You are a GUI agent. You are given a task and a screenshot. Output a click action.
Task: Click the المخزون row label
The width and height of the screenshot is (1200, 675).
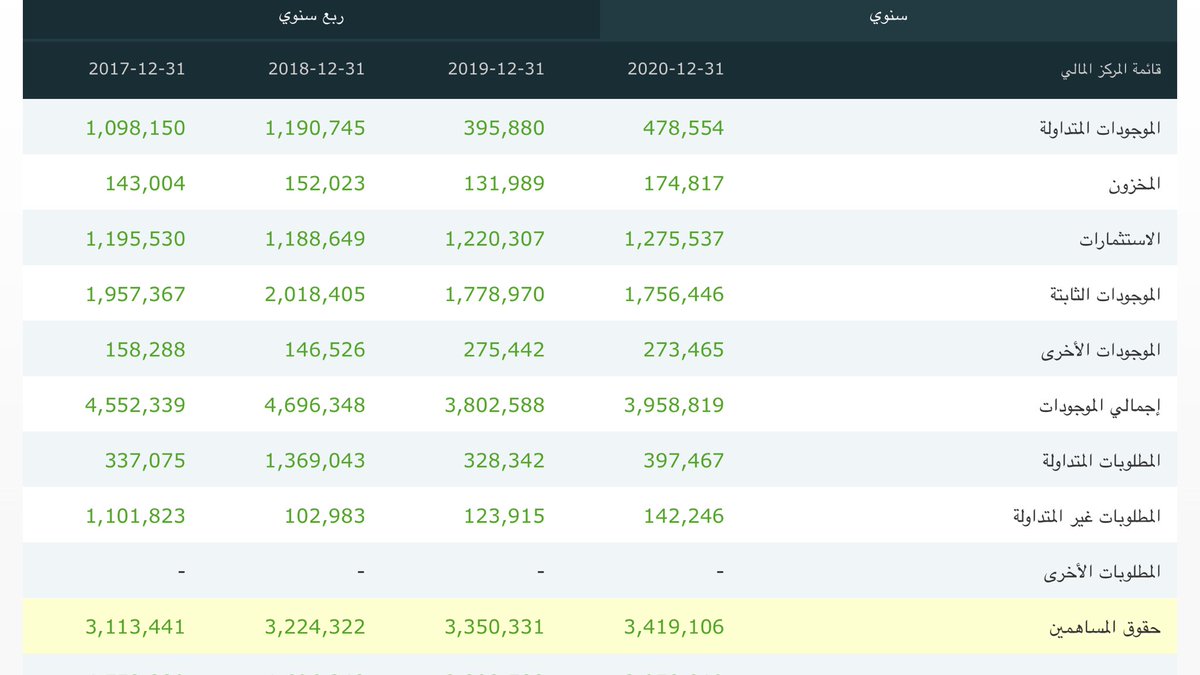[x=1135, y=185]
